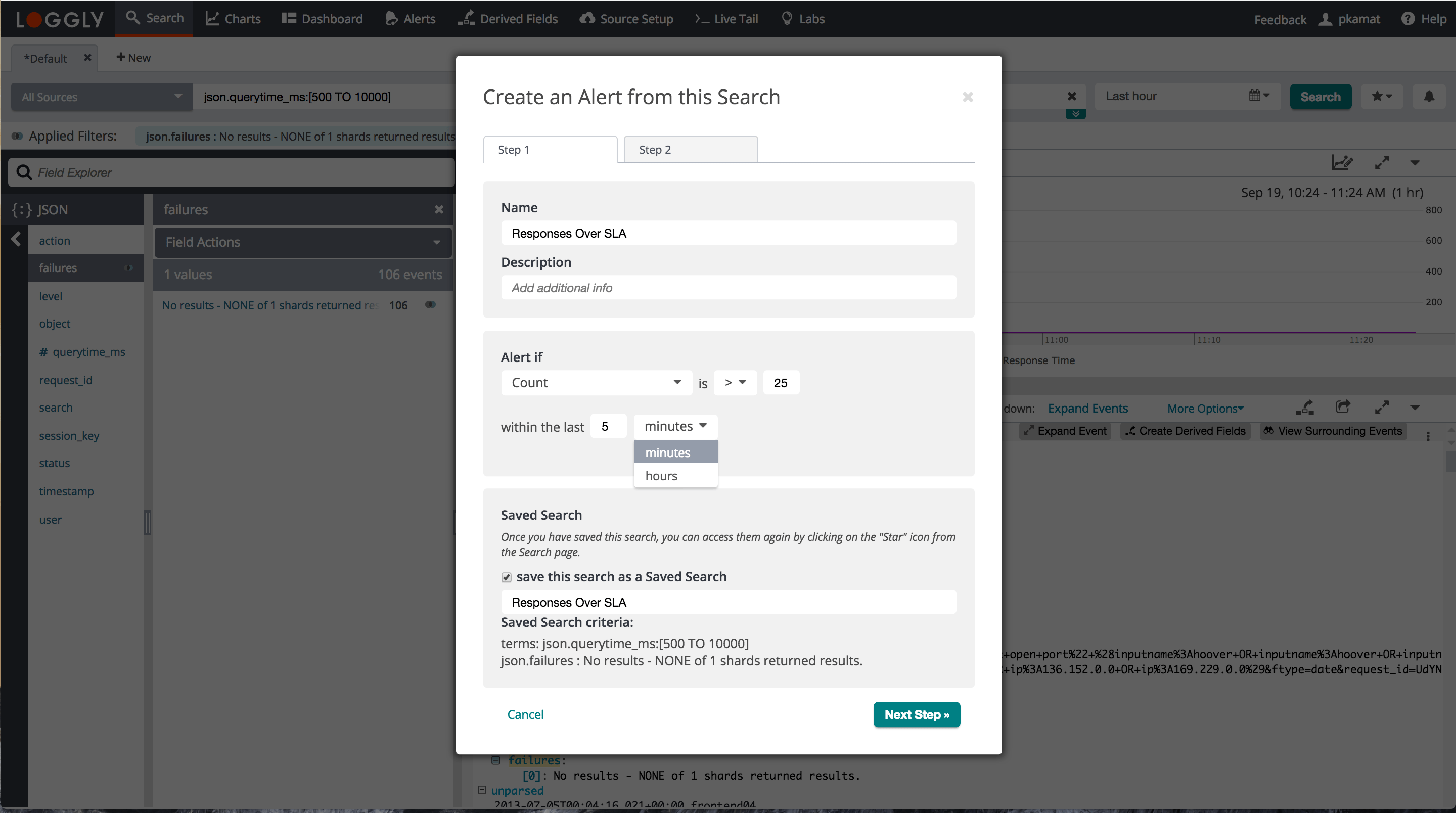Toggle the filter on No results value
The height and width of the screenshot is (813, 1456).
coord(431,305)
